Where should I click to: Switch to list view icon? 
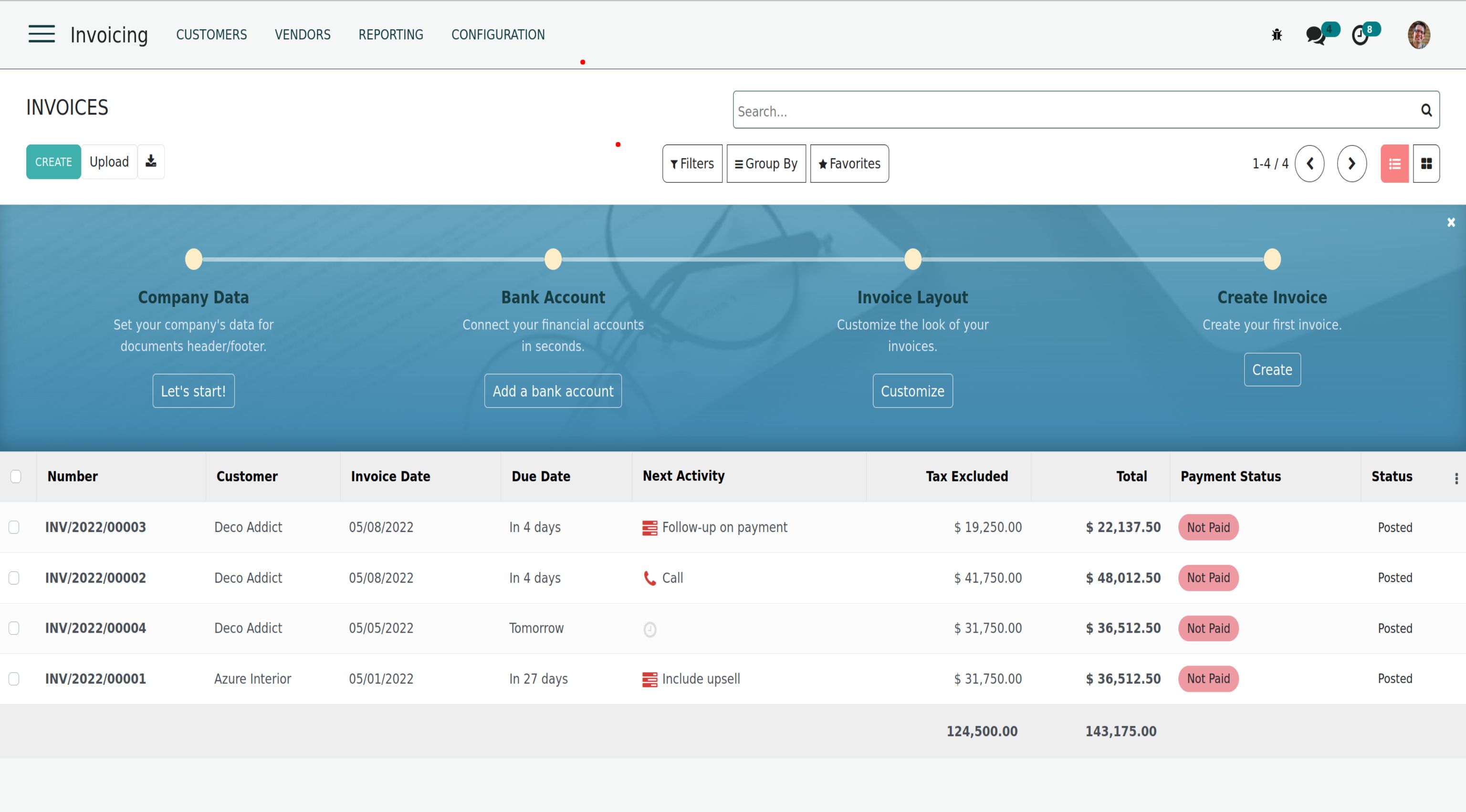point(1394,164)
